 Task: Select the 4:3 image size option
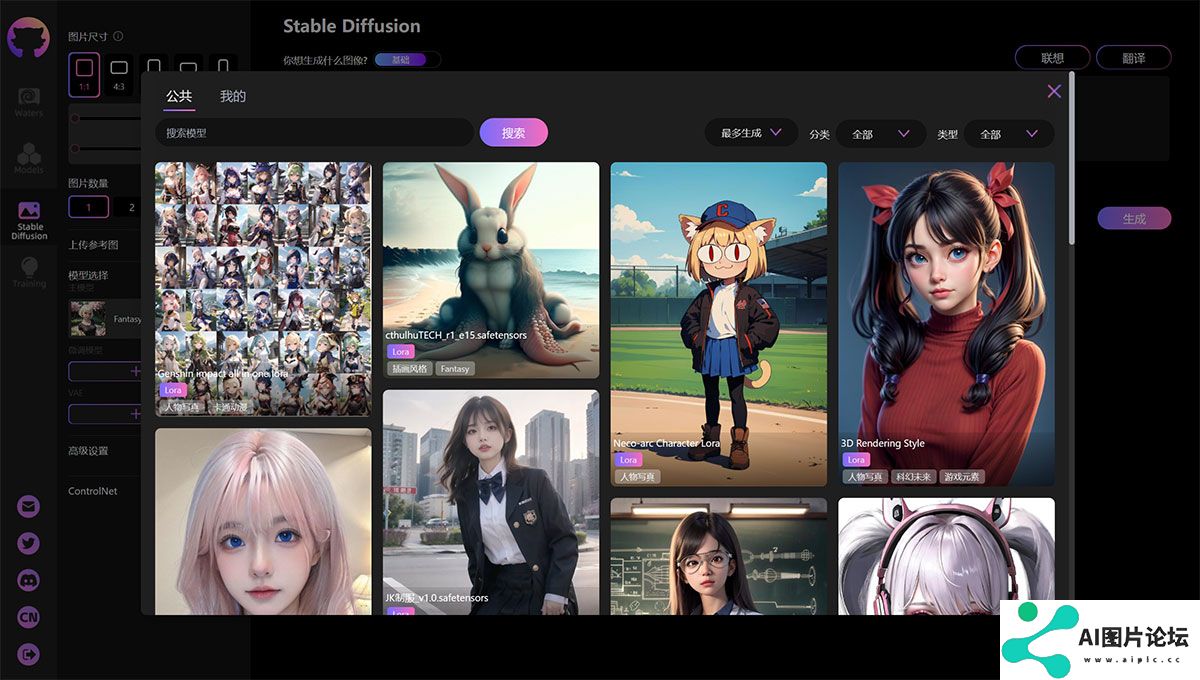pyautogui.click(x=119, y=75)
